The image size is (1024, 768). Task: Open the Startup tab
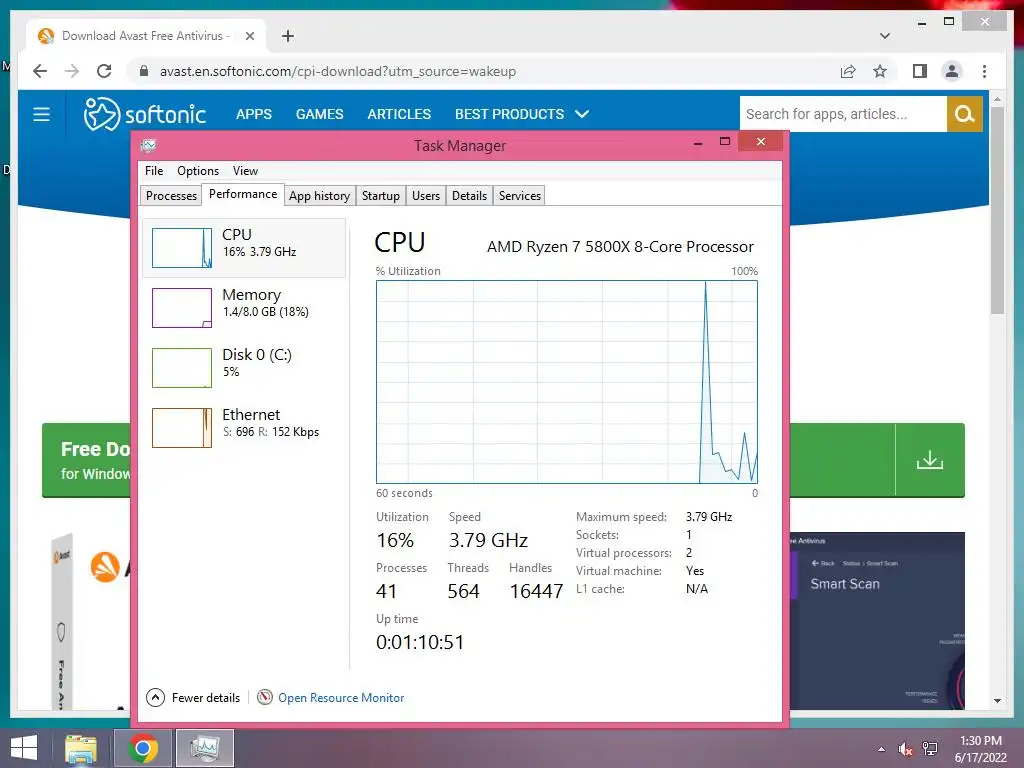pos(381,196)
